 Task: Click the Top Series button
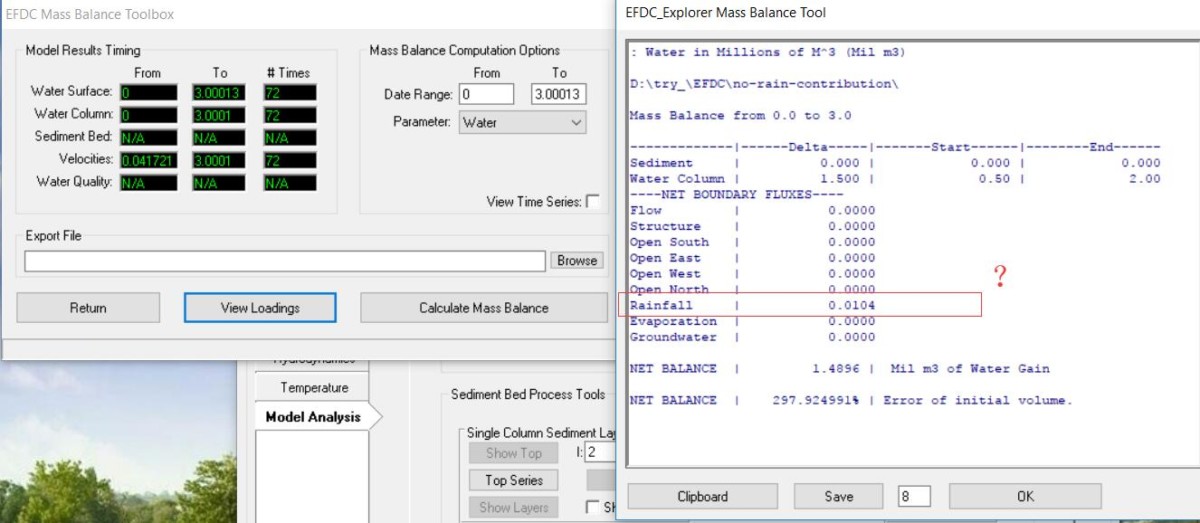pos(514,481)
